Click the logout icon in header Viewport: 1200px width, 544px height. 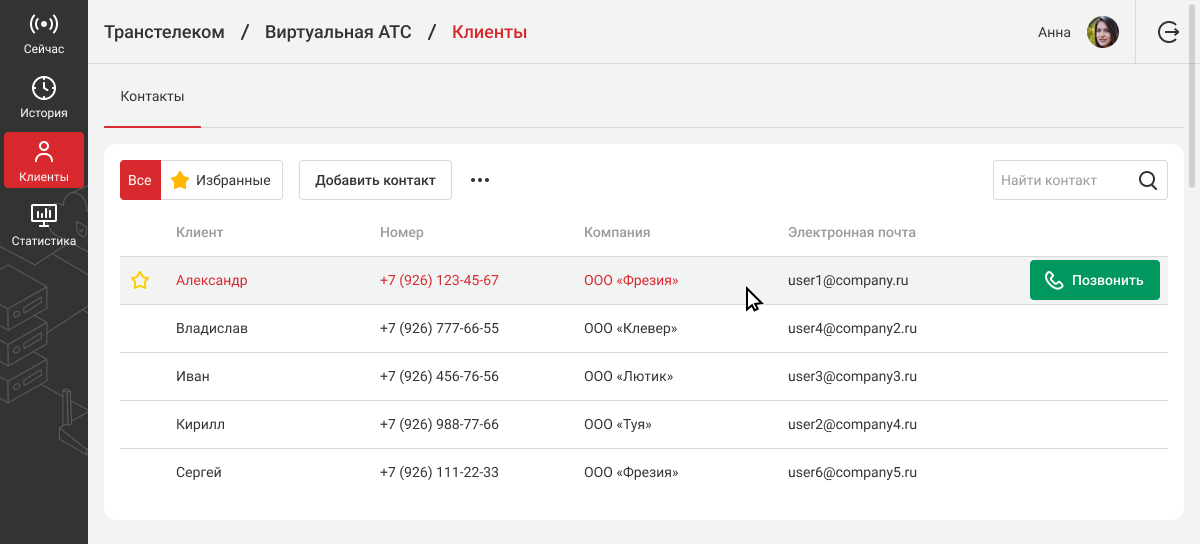click(1168, 32)
